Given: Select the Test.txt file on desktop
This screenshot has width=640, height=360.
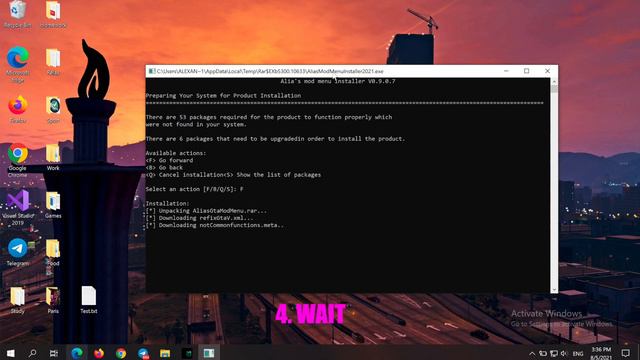Looking at the screenshot, I should [89, 300].
